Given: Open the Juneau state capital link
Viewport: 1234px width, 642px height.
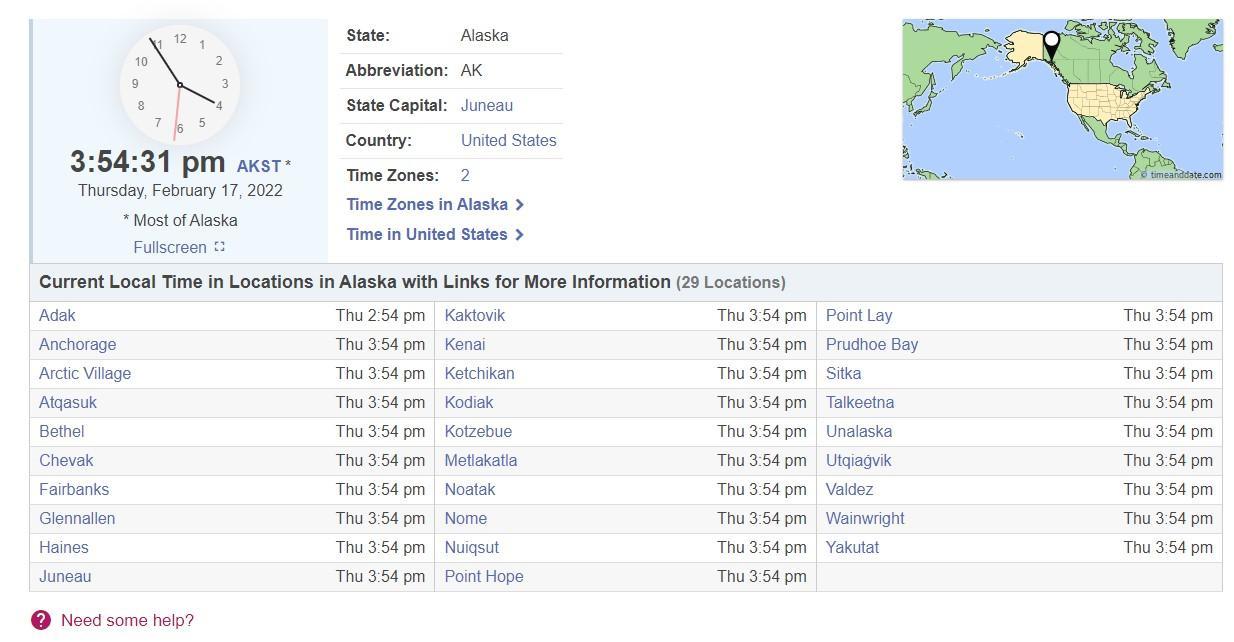Looking at the screenshot, I should click(x=487, y=106).
